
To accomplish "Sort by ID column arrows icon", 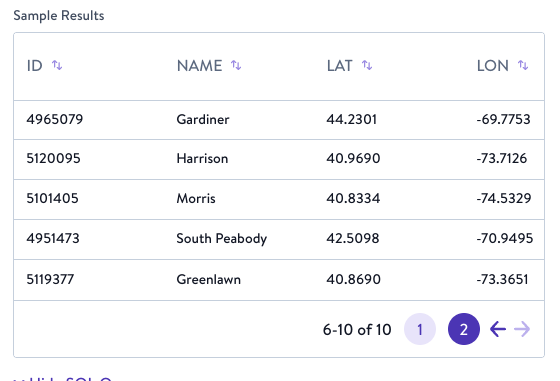I will pyautogui.click(x=57, y=65).
